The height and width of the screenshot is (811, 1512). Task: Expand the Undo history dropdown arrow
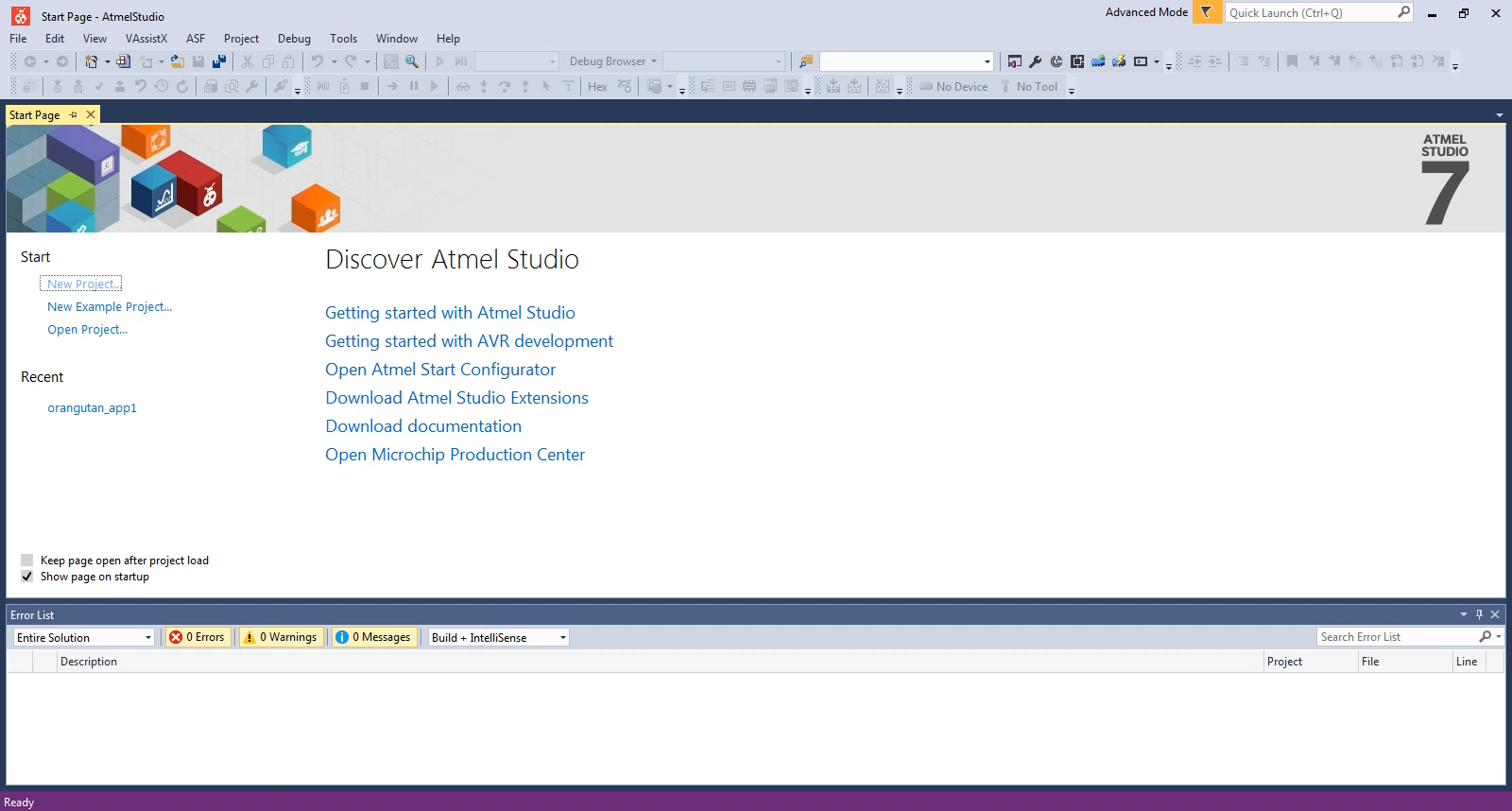(334, 61)
